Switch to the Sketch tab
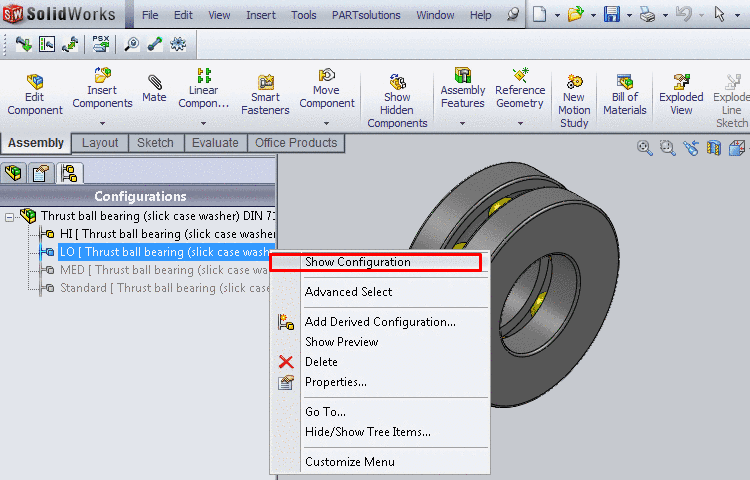The height and width of the screenshot is (480, 750). pos(155,143)
